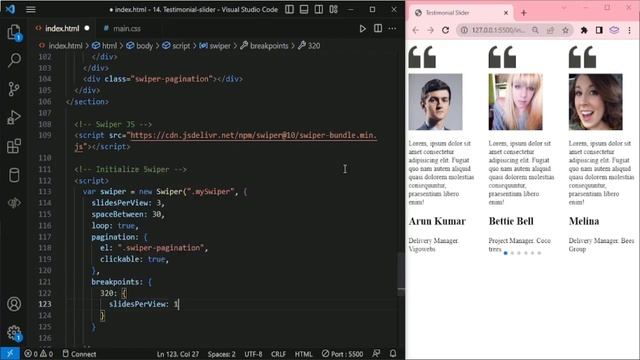Screen dimensions: 640x360
Task: Open the editor More Actions menu
Action: point(392,29)
